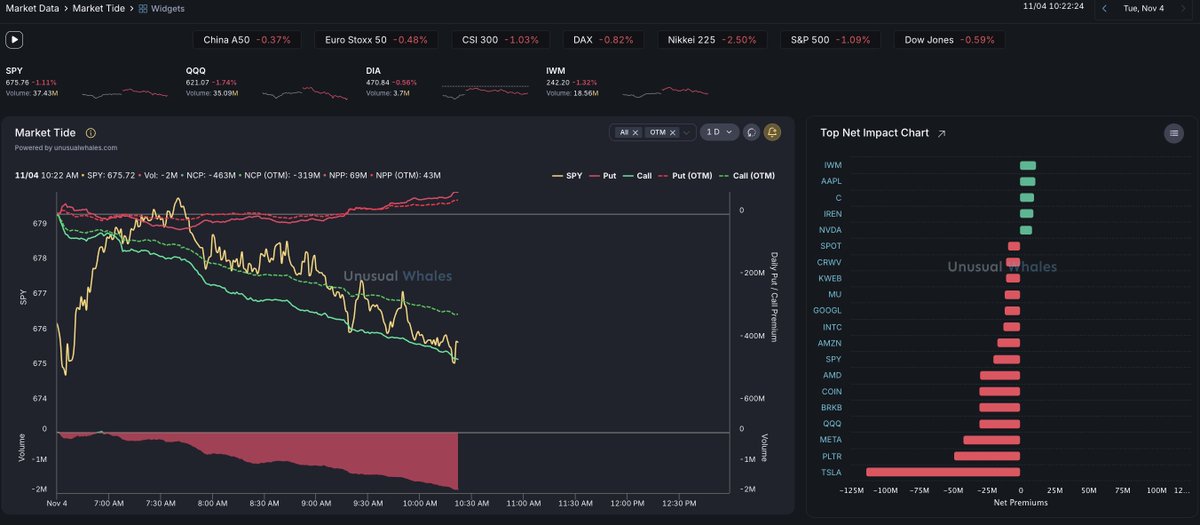Click the INTC label in Net Impact chart
Image resolution: width=1200 pixels, height=525 pixels.
[x=832, y=327]
